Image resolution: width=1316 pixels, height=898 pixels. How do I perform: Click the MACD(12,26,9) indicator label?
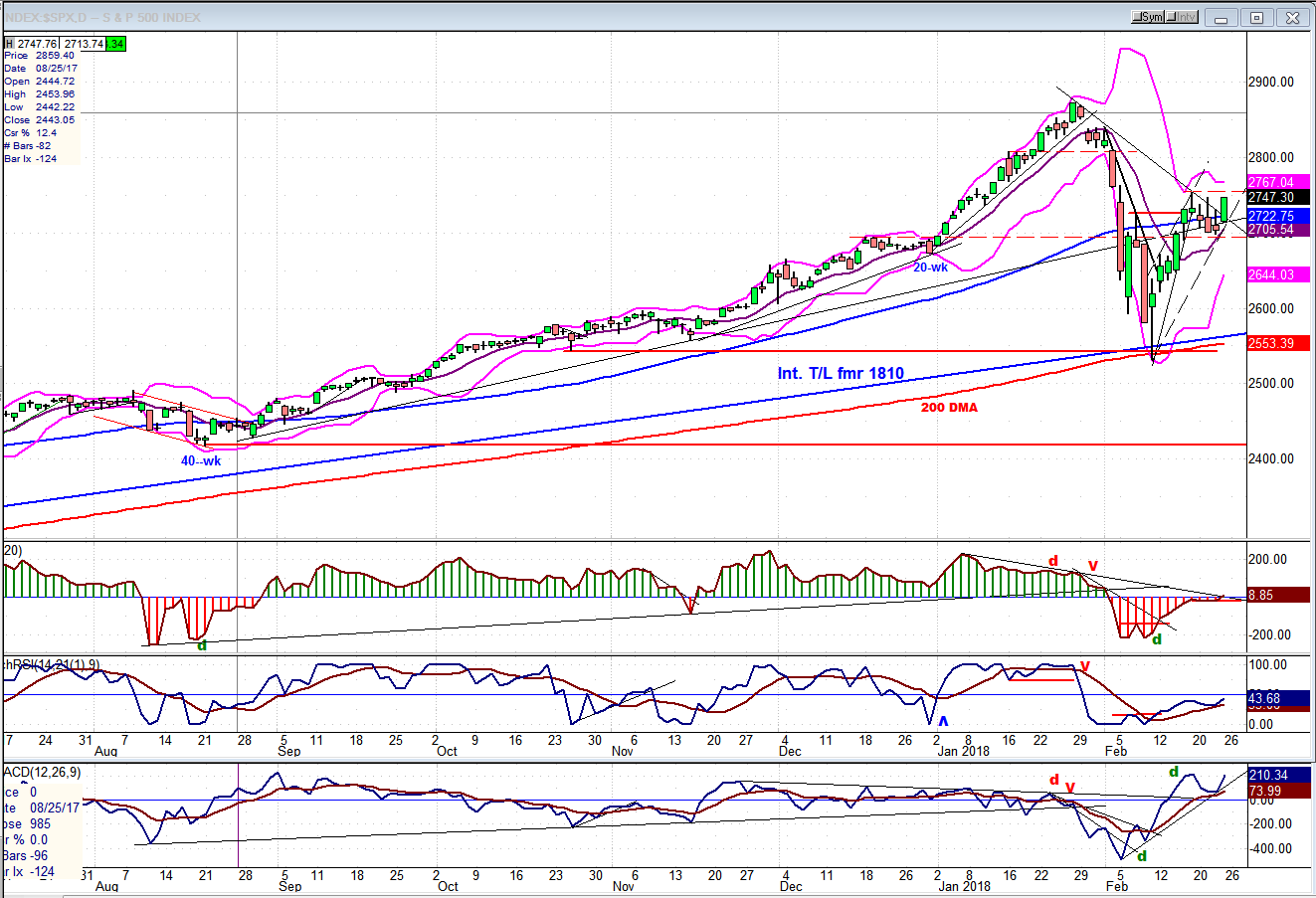click(43, 772)
